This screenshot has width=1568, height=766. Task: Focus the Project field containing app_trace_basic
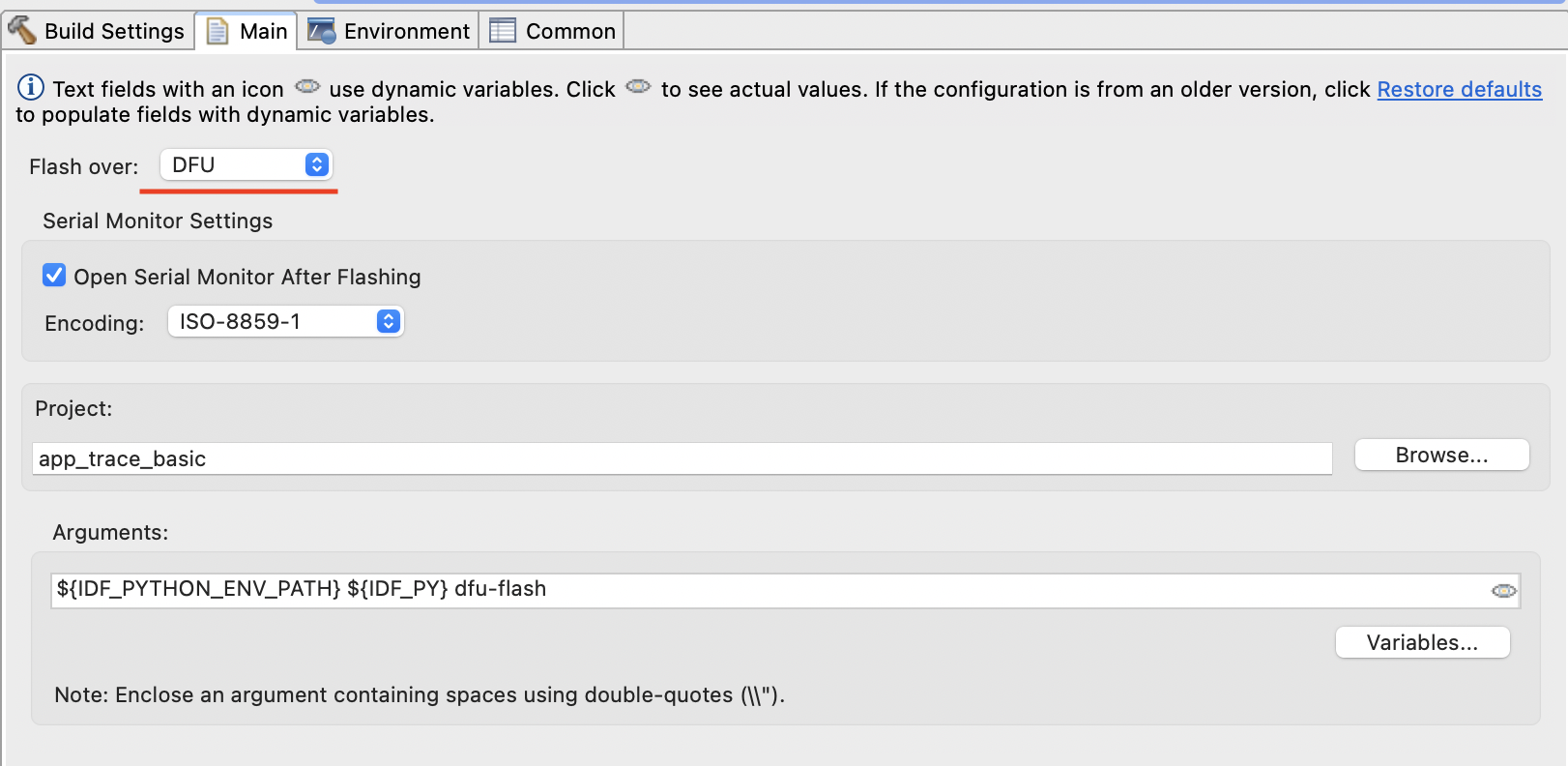(682, 459)
